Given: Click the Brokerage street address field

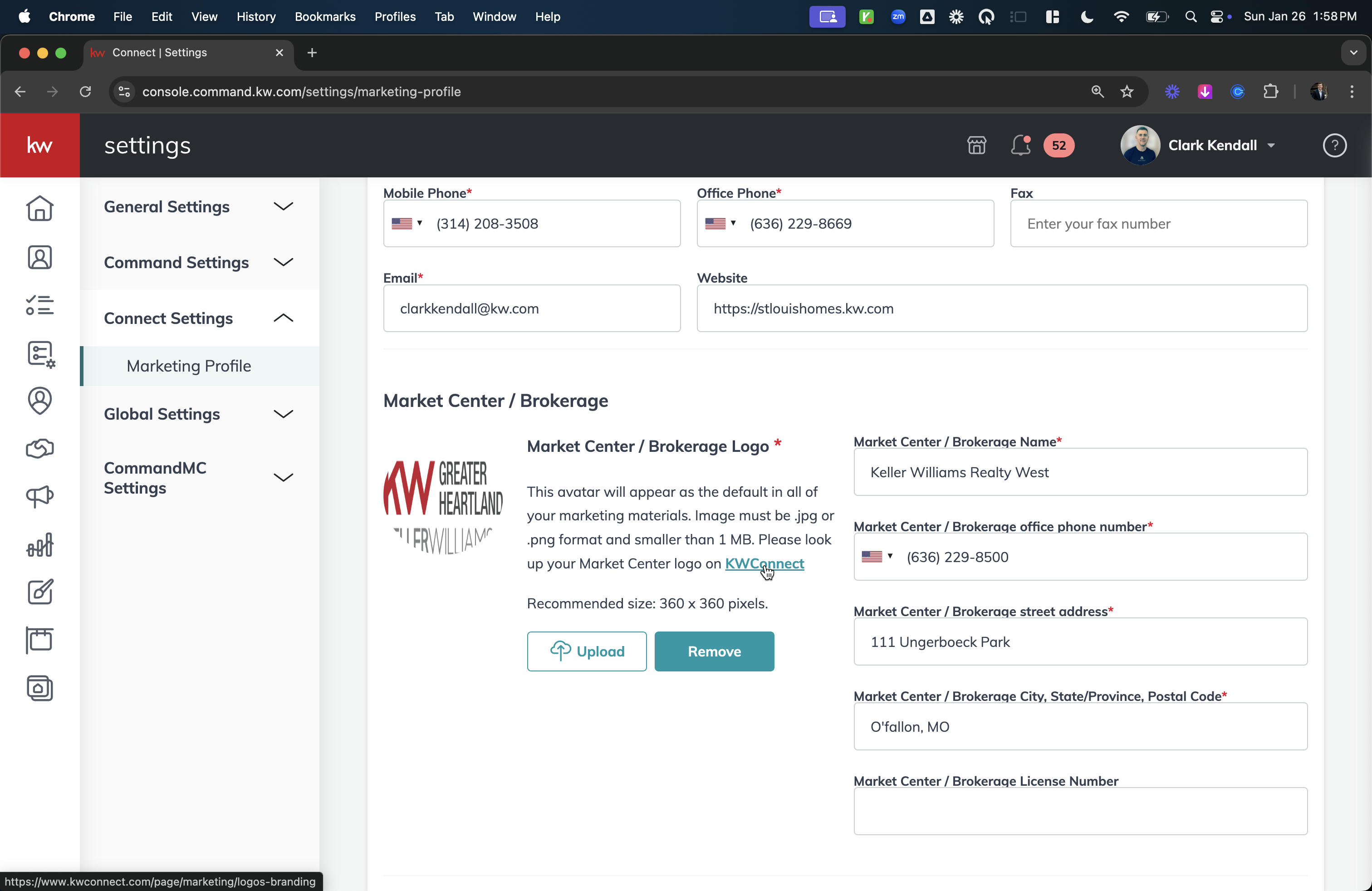Looking at the screenshot, I should point(1080,642).
